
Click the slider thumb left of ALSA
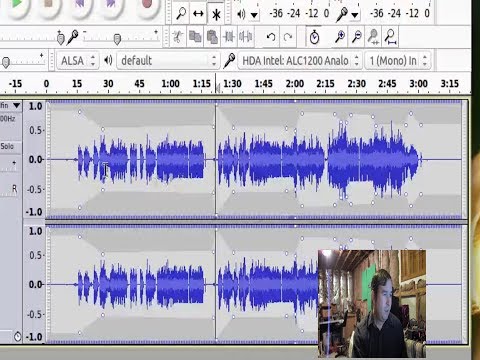pos(6,62)
